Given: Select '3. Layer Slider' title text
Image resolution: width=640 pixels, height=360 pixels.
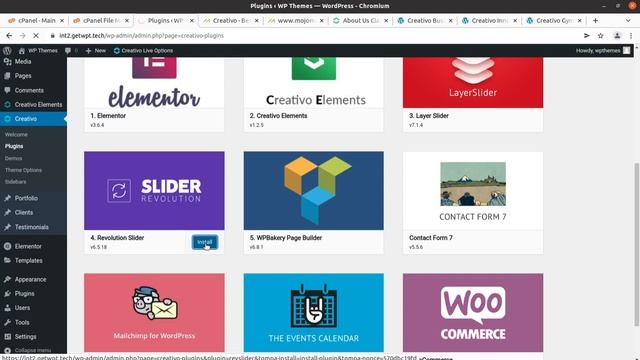Looking at the screenshot, I should click(x=429, y=116).
